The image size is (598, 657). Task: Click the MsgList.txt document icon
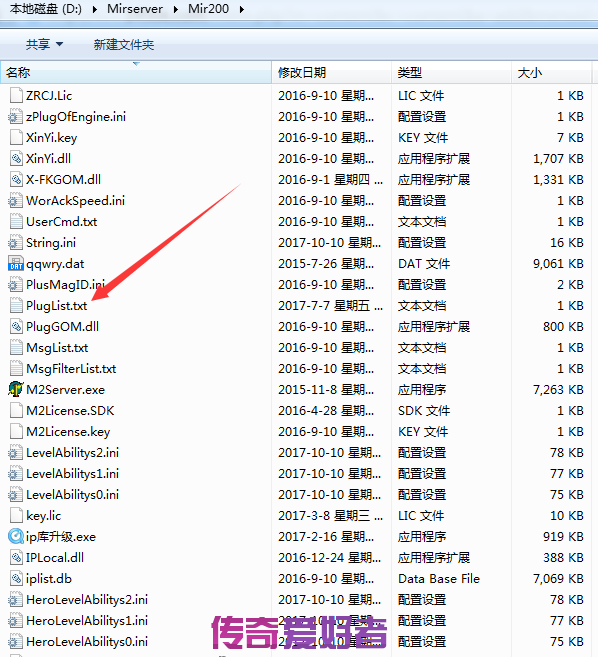(x=16, y=347)
